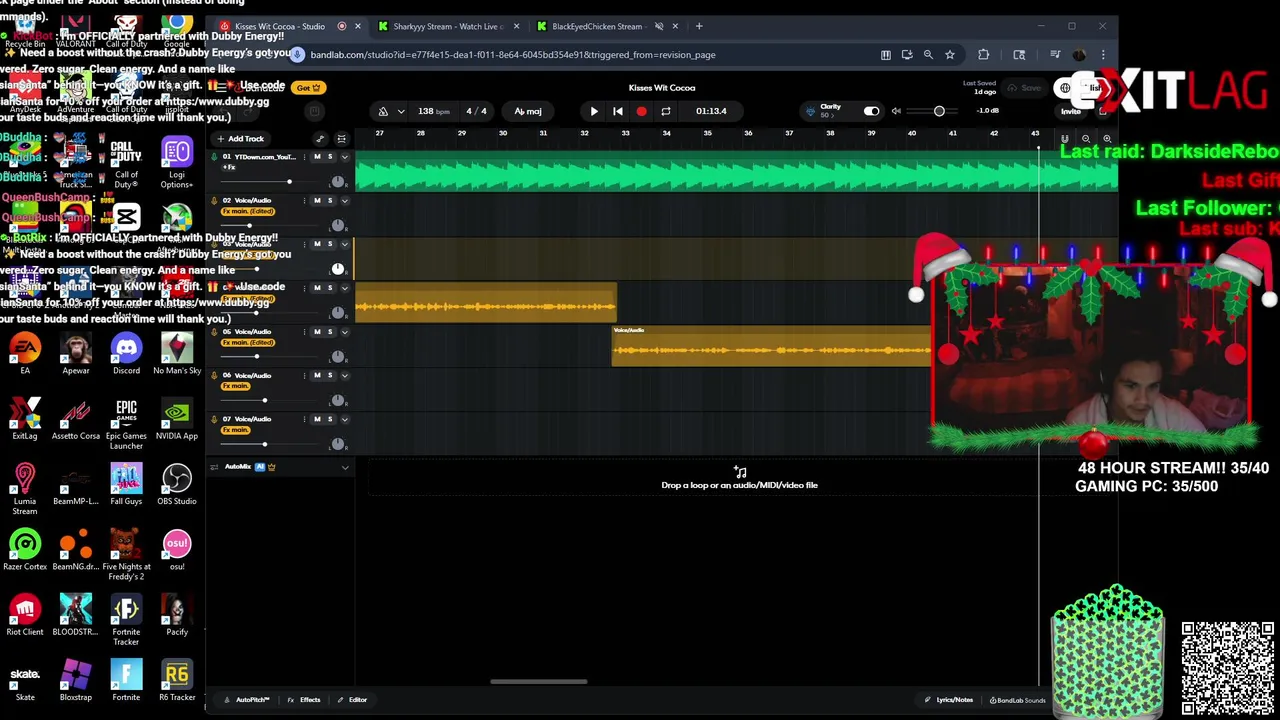Open the browser extensions puzzle icon

click(x=983, y=55)
